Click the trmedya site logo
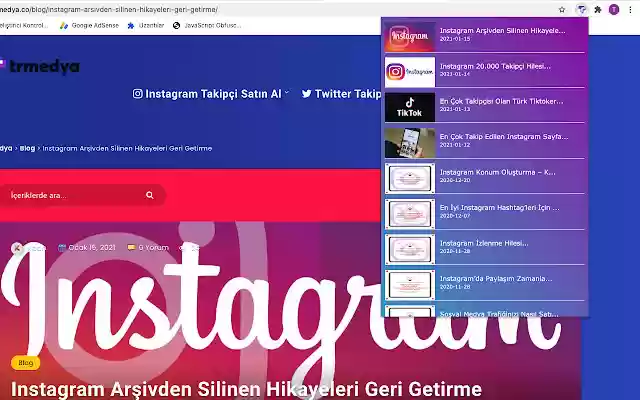The image size is (640, 400). point(41,66)
